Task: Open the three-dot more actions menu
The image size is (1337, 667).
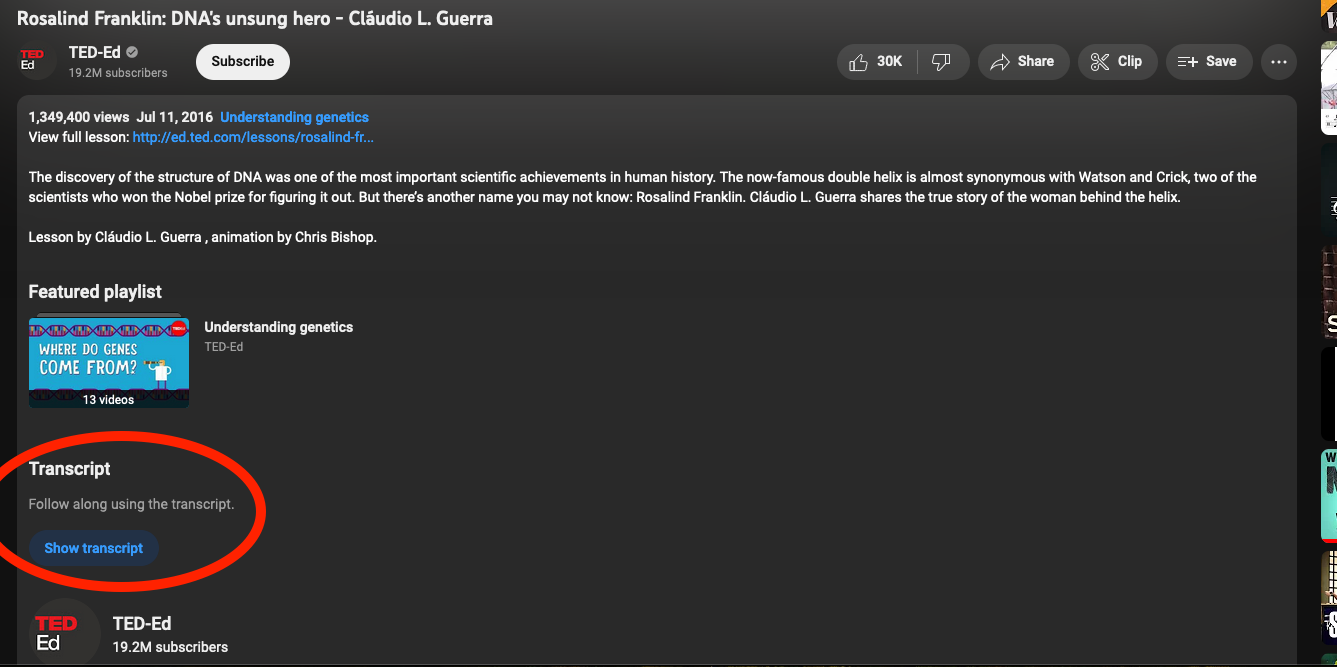Action: click(x=1278, y=62)
